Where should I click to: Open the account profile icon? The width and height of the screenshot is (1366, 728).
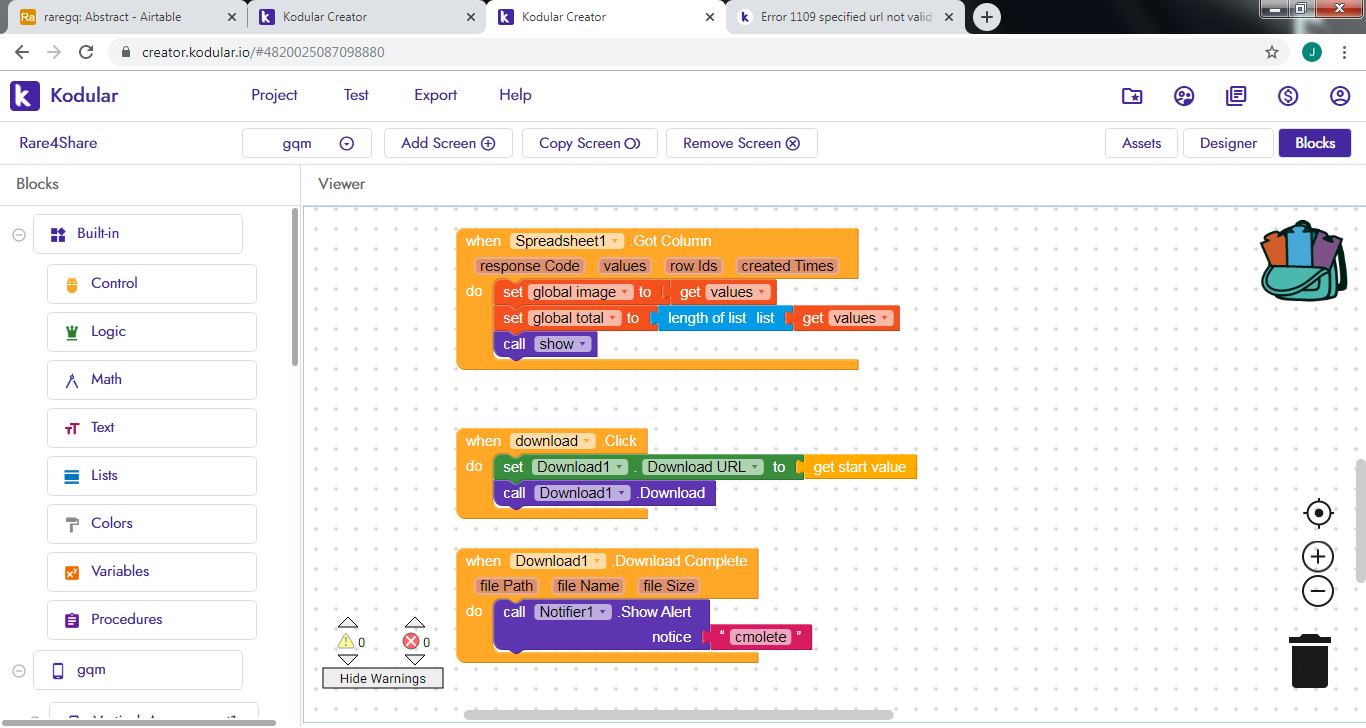[x=1340, y=96]
